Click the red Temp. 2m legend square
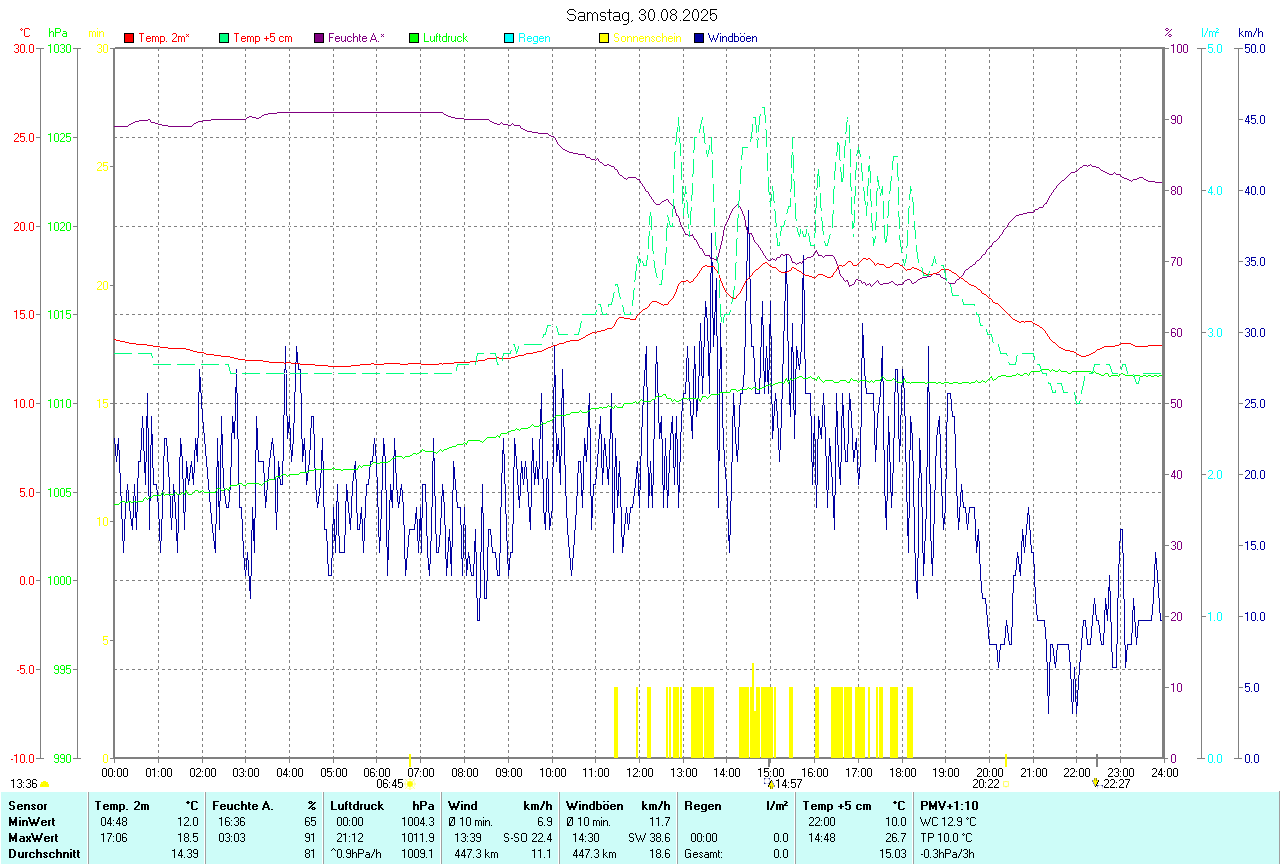This screenshot has height=864, width=1280. point(129,38)
